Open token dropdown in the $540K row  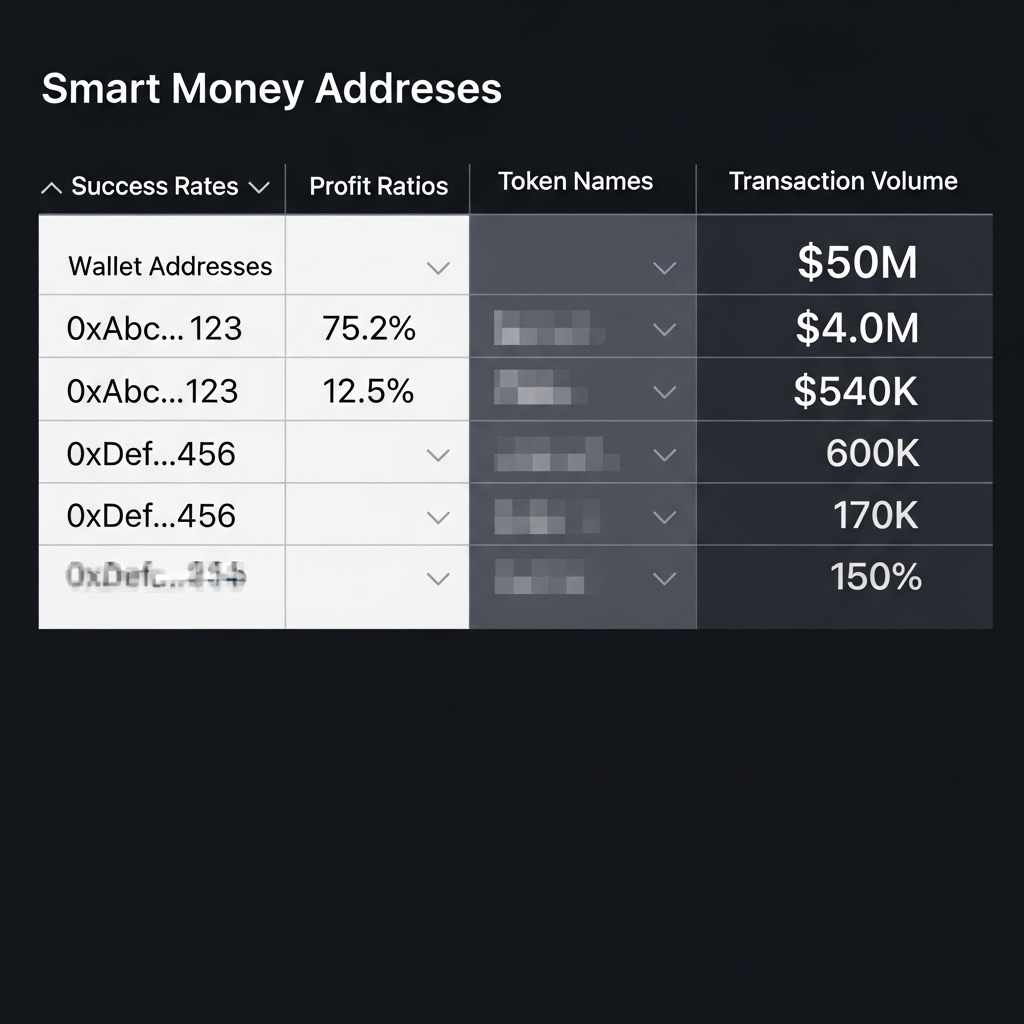pos(664,392)
